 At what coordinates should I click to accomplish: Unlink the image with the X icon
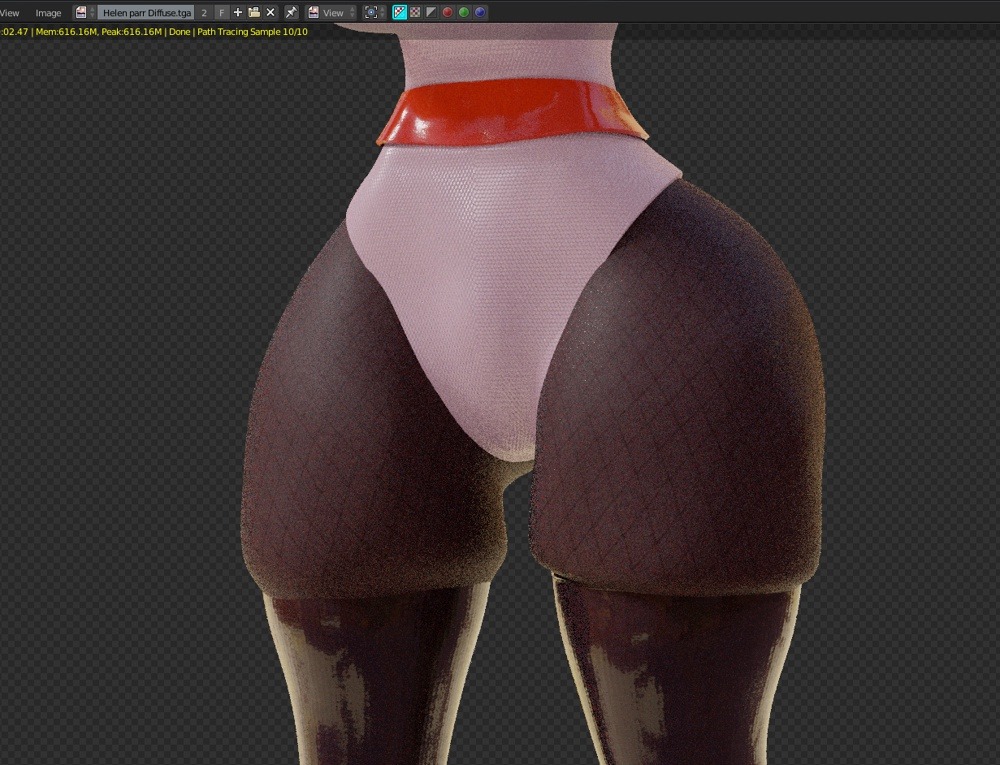tap(270, 12)
